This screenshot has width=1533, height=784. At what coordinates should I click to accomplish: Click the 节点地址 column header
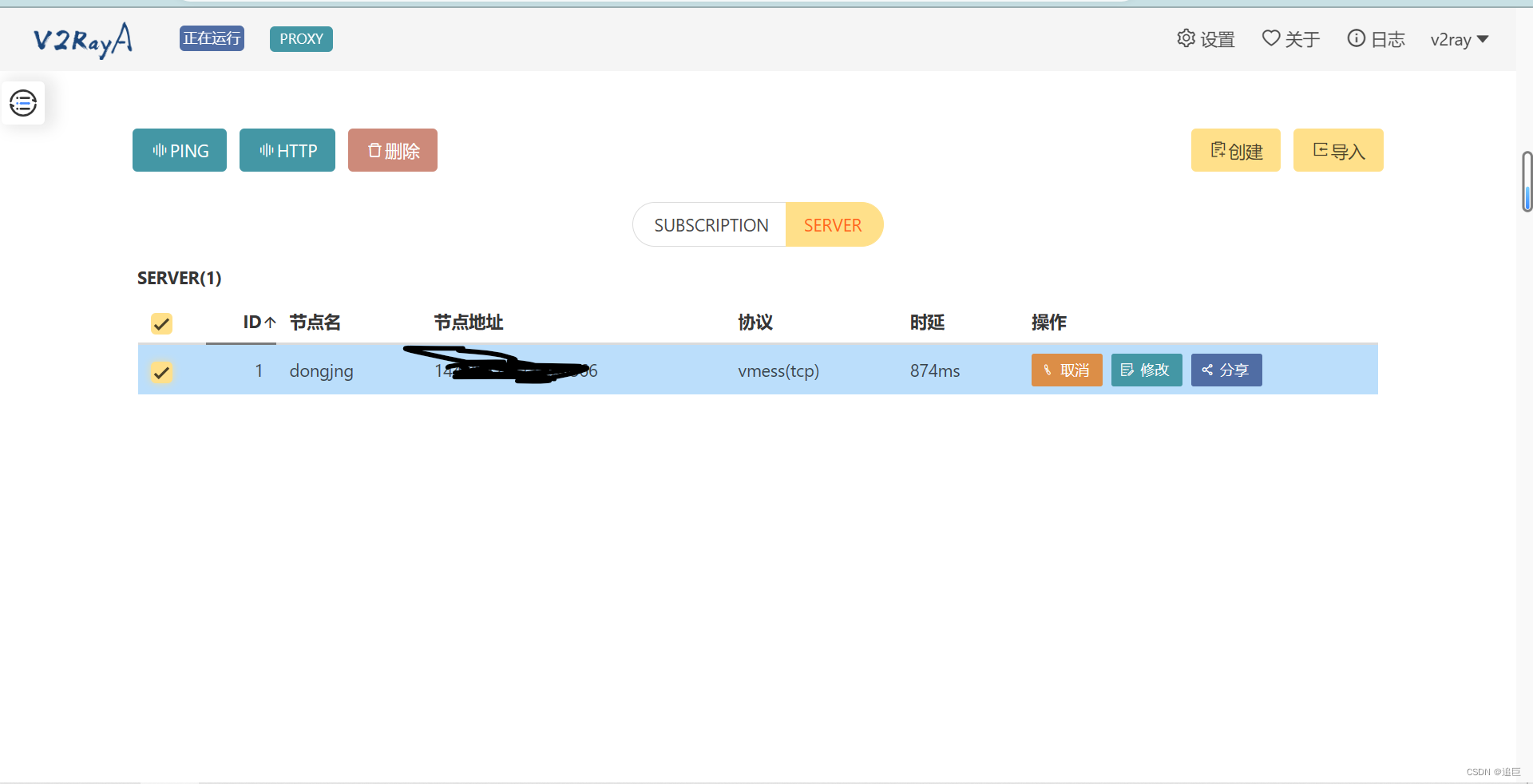pyautogui.click(x=469, y=322)
